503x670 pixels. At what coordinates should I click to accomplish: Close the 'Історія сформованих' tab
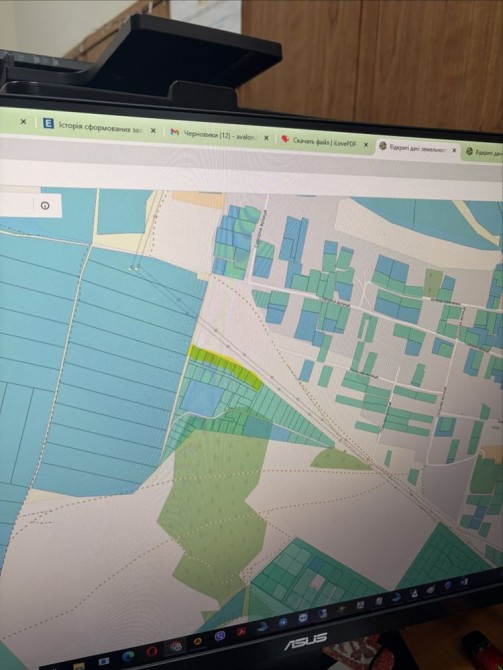pyautogui.click(x=153, y=130)
